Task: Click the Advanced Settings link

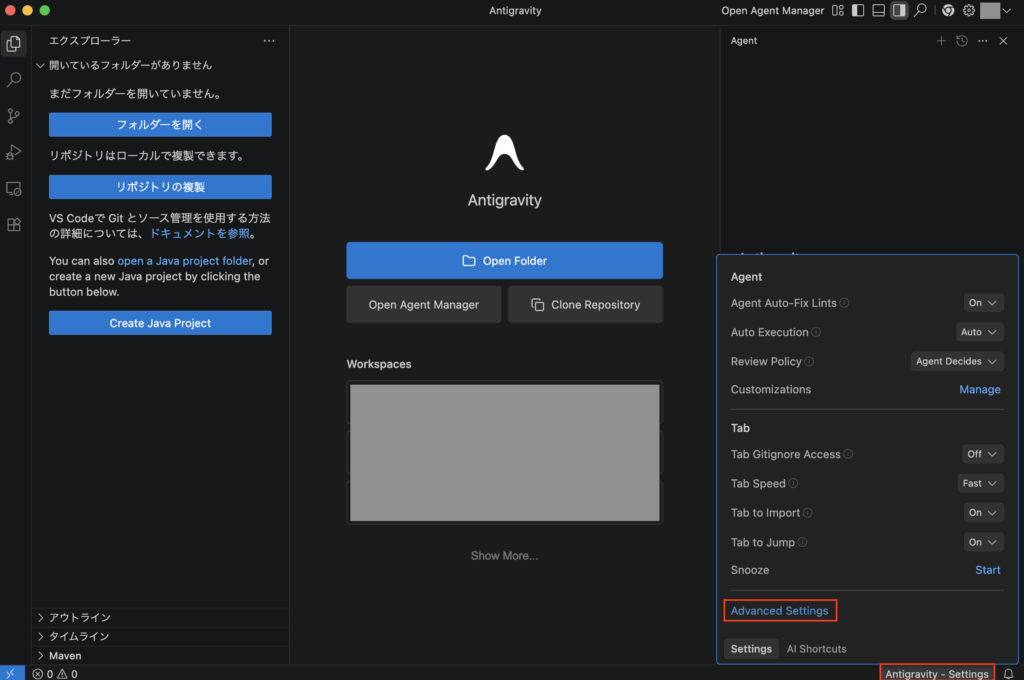Action: [779, 611]
